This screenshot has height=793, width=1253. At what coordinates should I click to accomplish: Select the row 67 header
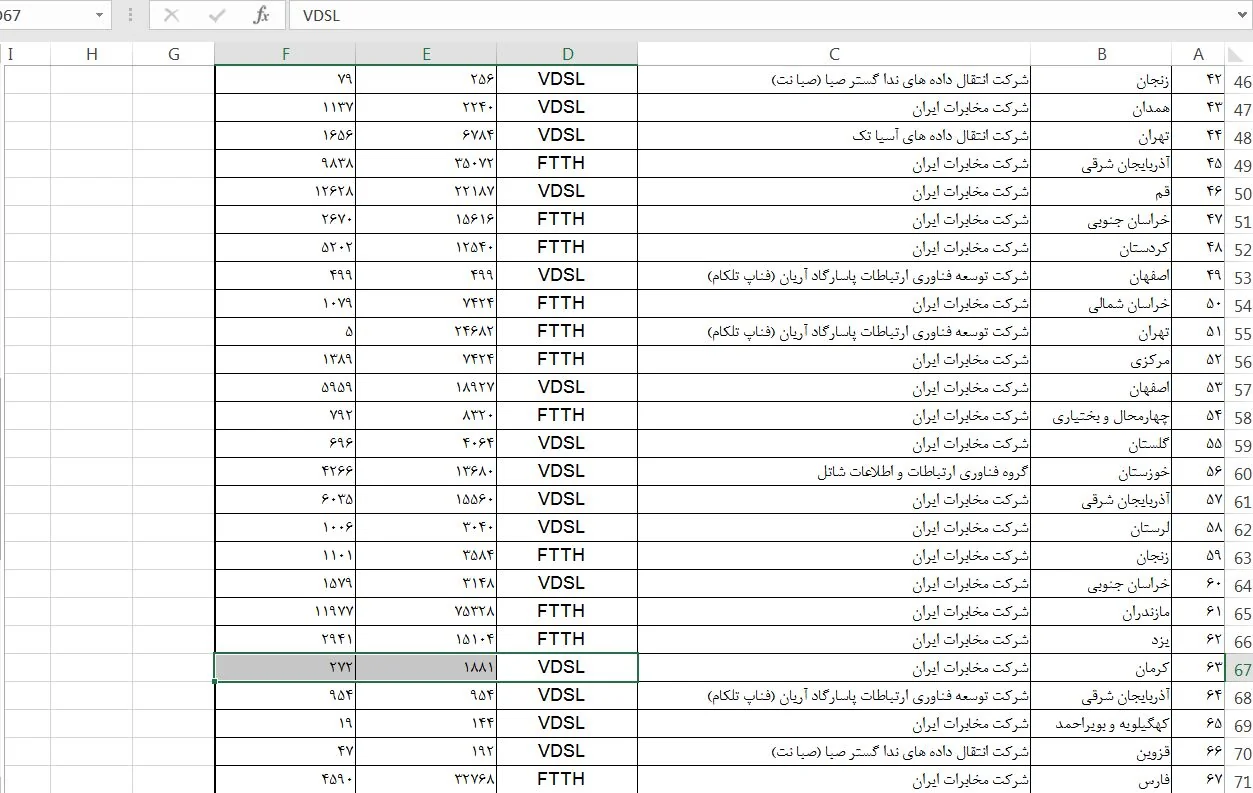1242,669
